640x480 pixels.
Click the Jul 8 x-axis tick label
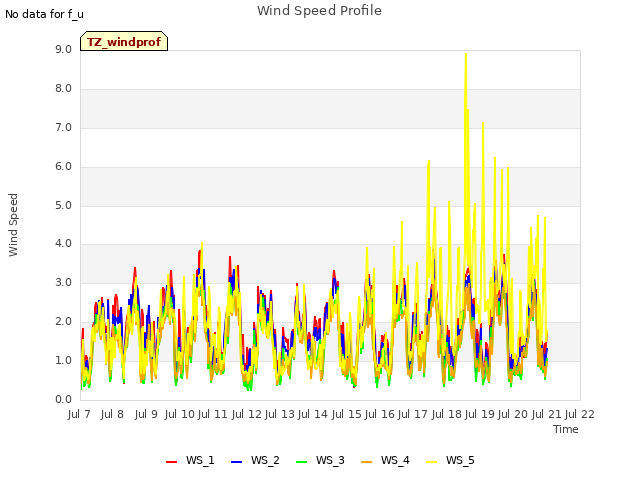pyautogui.click(x=112, y=414)
